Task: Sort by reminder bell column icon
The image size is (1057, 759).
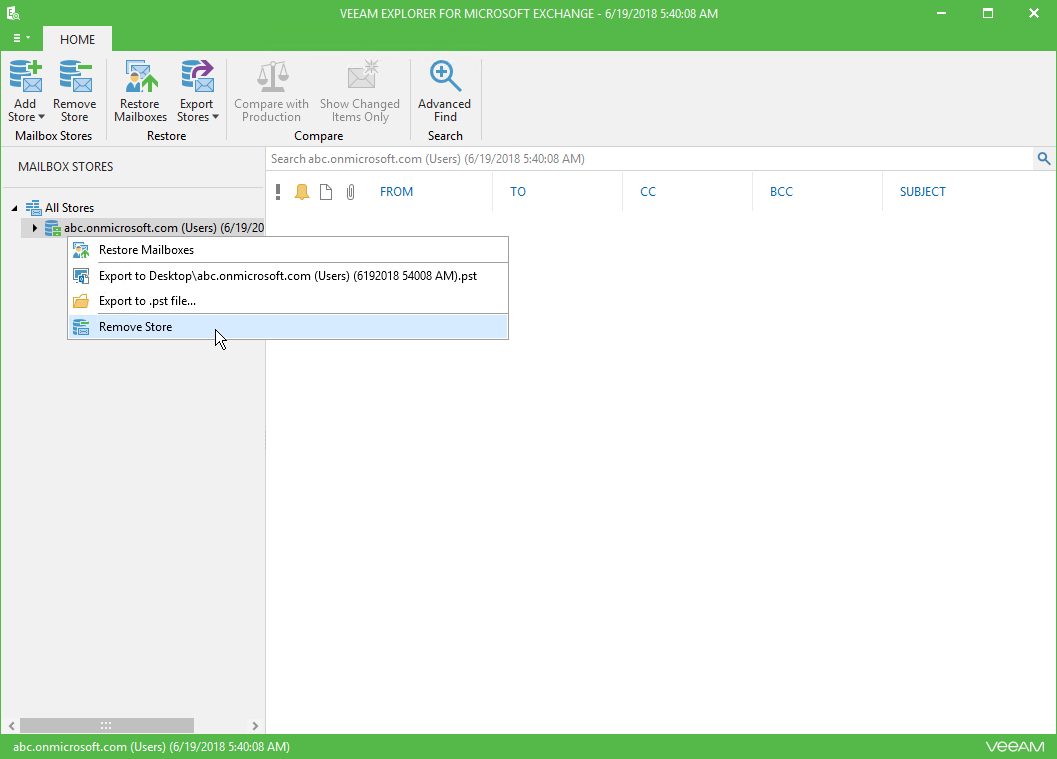Action: point(302,192)
